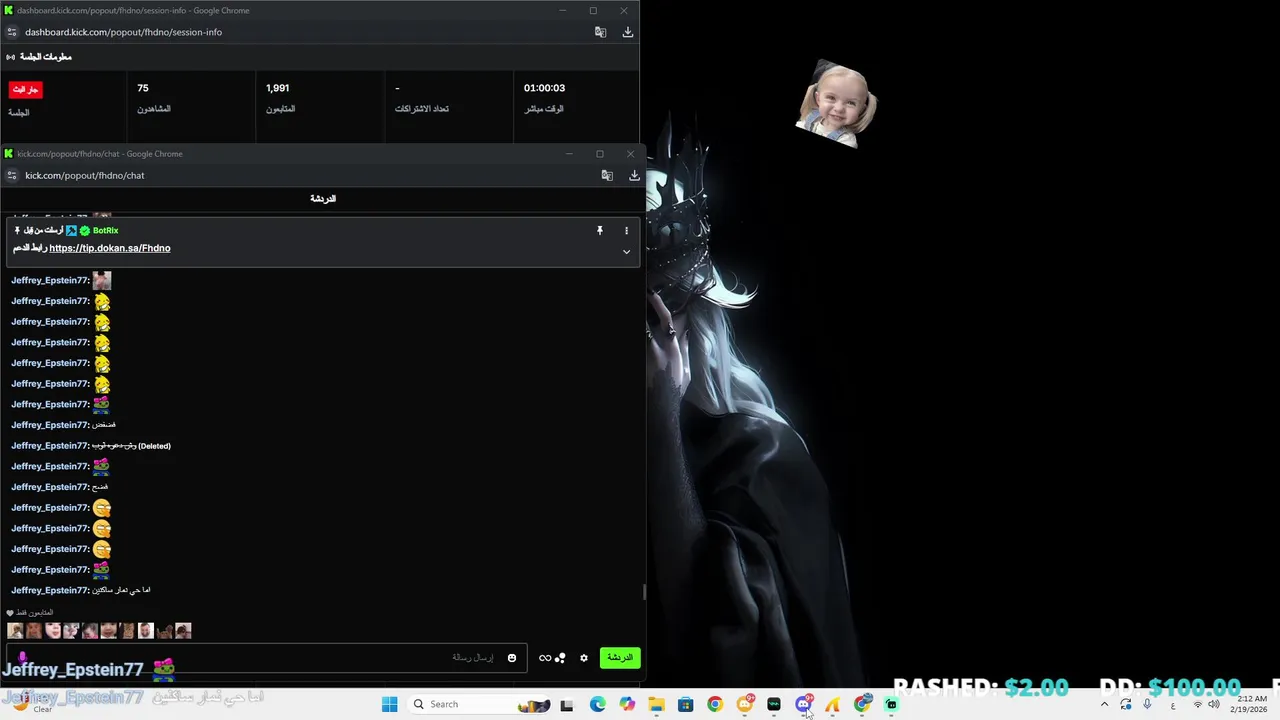This screenshot has width=1280, height=720.
Task: Open Microsoft Store from taskbar
Action: (x=685, y=704)
